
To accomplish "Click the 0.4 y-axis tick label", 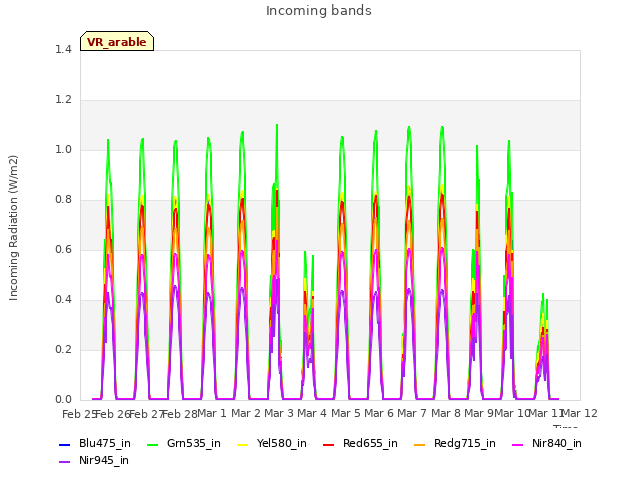I will point(63,300).
